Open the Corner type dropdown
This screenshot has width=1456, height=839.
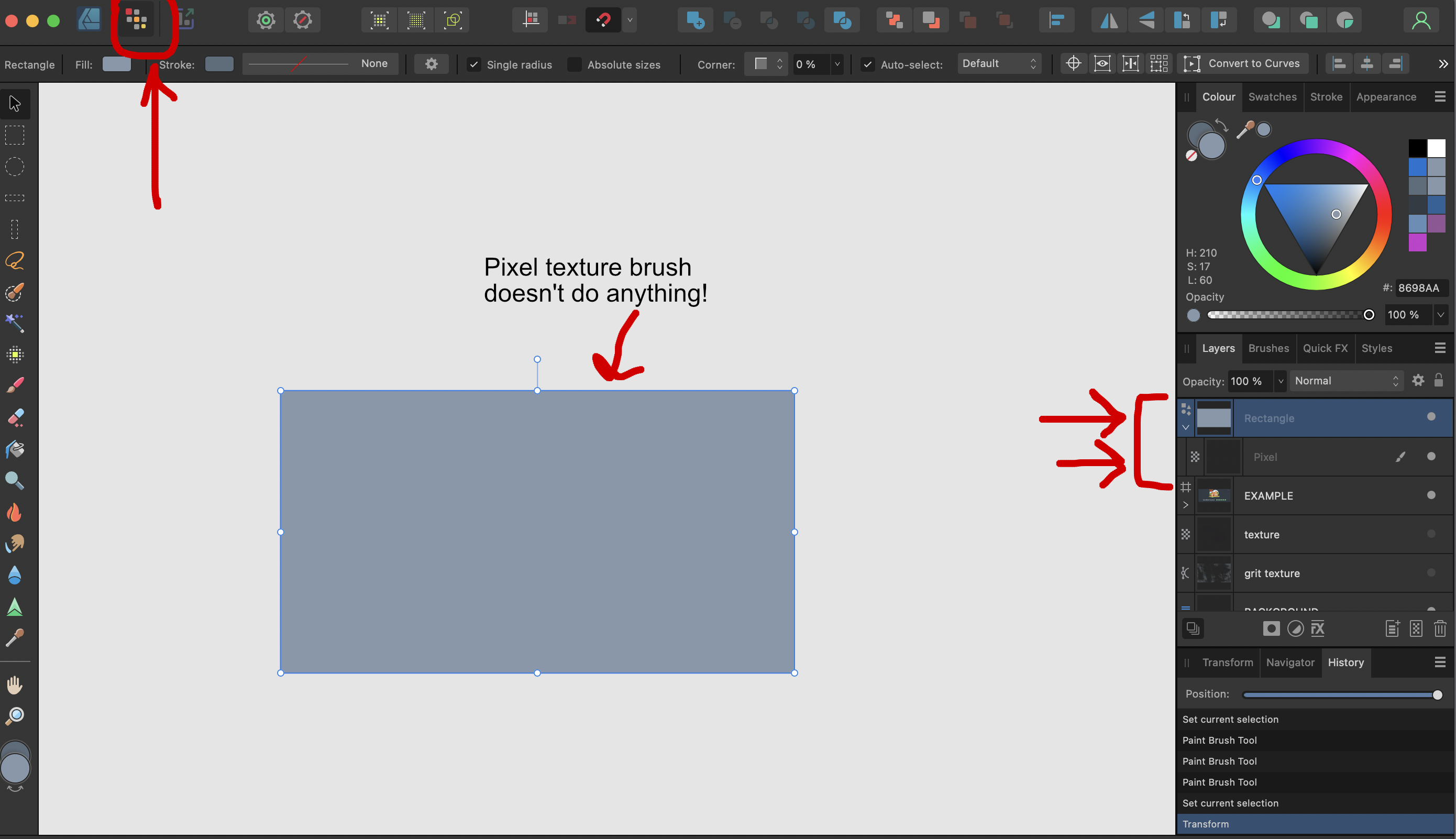766,64
